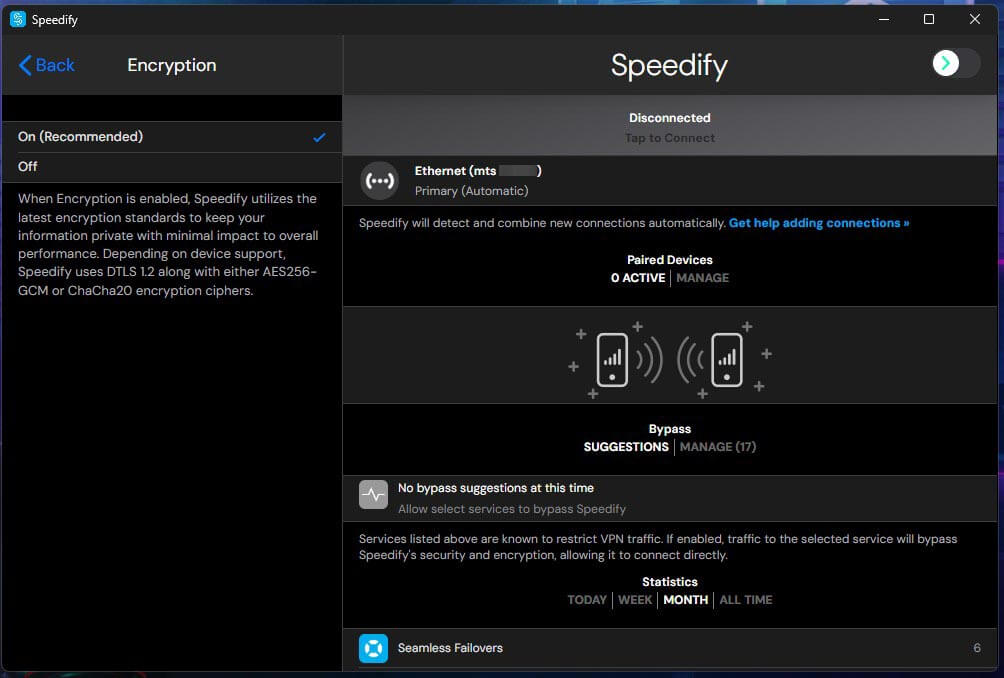Show ALL TIME statistics
Image resolution: width=1004 pixels, height=678 pixels.
click(x=745, y=600)
